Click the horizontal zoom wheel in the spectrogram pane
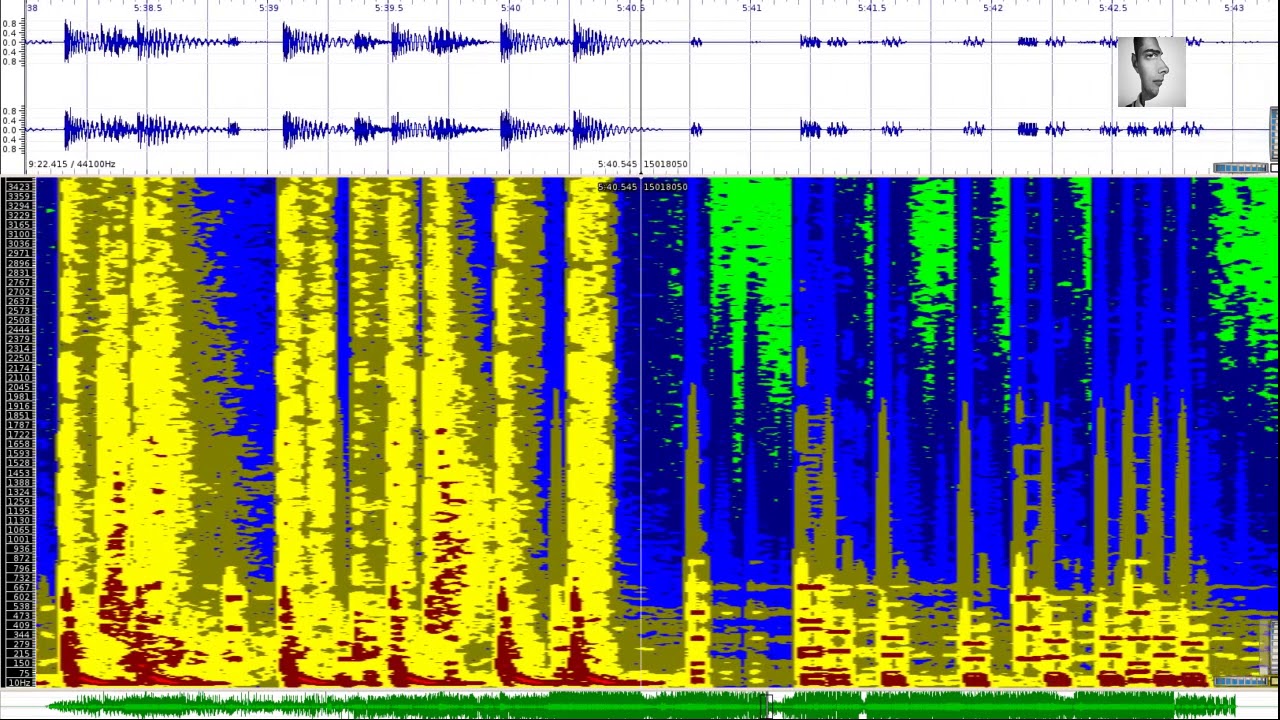This screenshot has width=1280, height=720. click(1241, 681)
